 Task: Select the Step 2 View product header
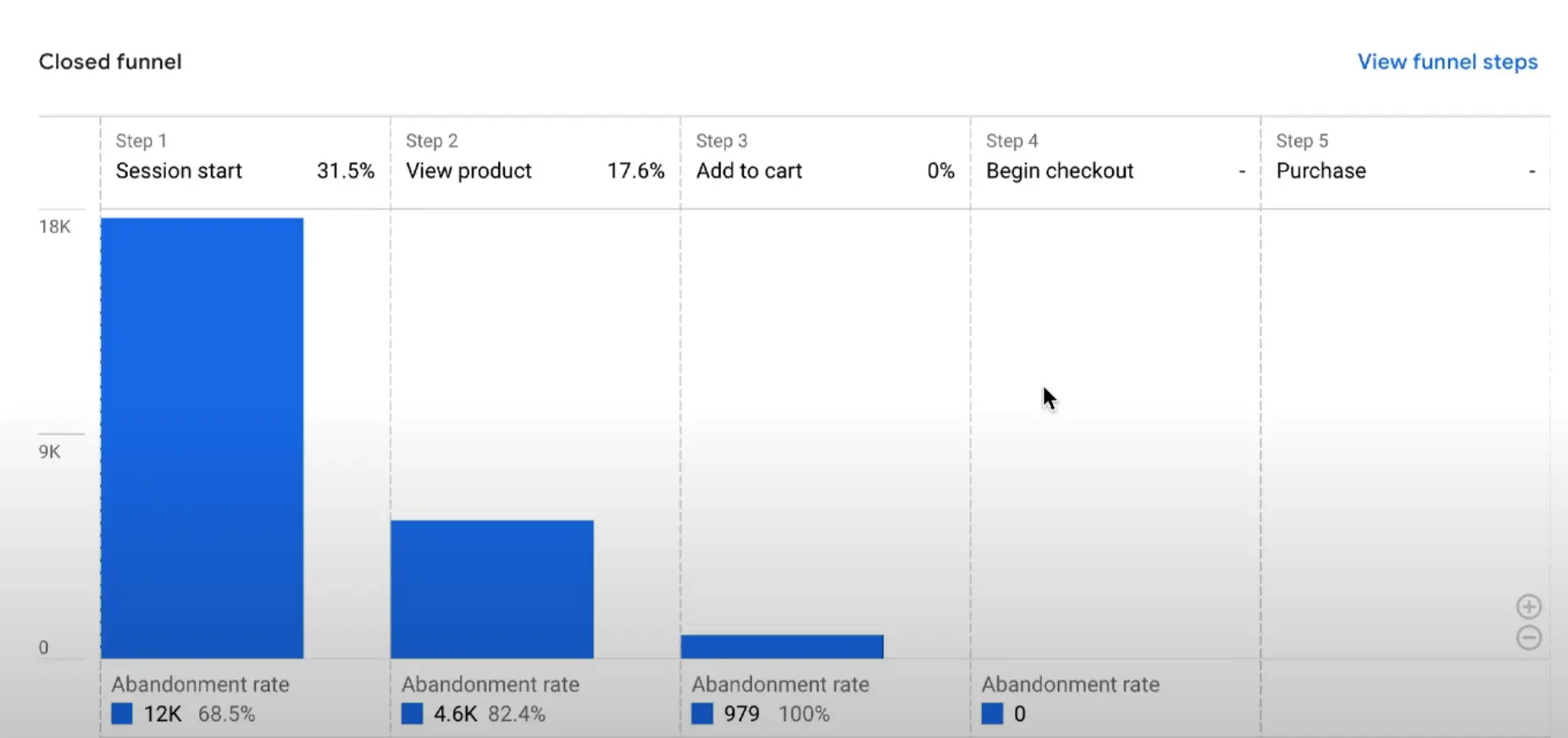coord(468,170)
